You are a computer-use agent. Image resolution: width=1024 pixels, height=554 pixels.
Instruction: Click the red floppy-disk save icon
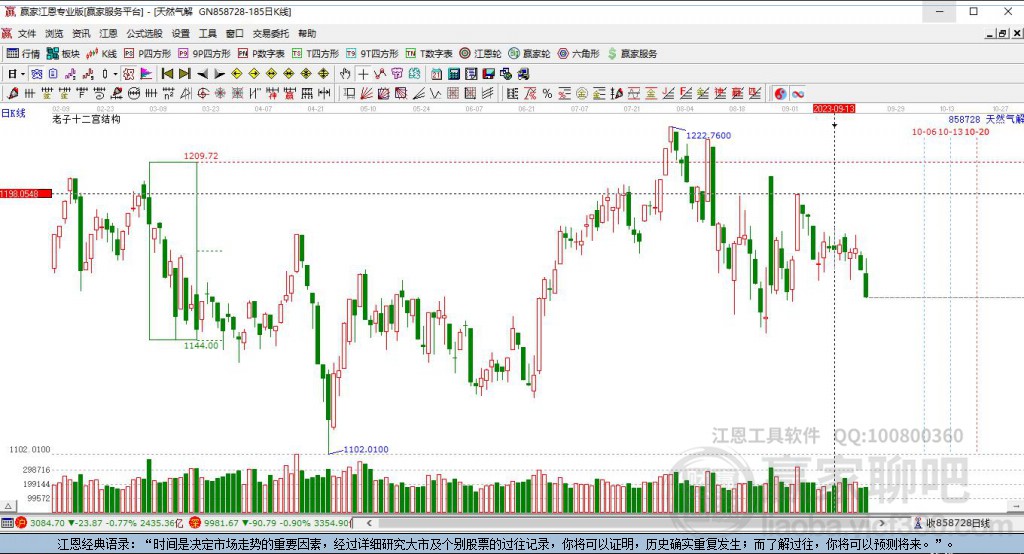pyautogui.click(x=488, y=74)
